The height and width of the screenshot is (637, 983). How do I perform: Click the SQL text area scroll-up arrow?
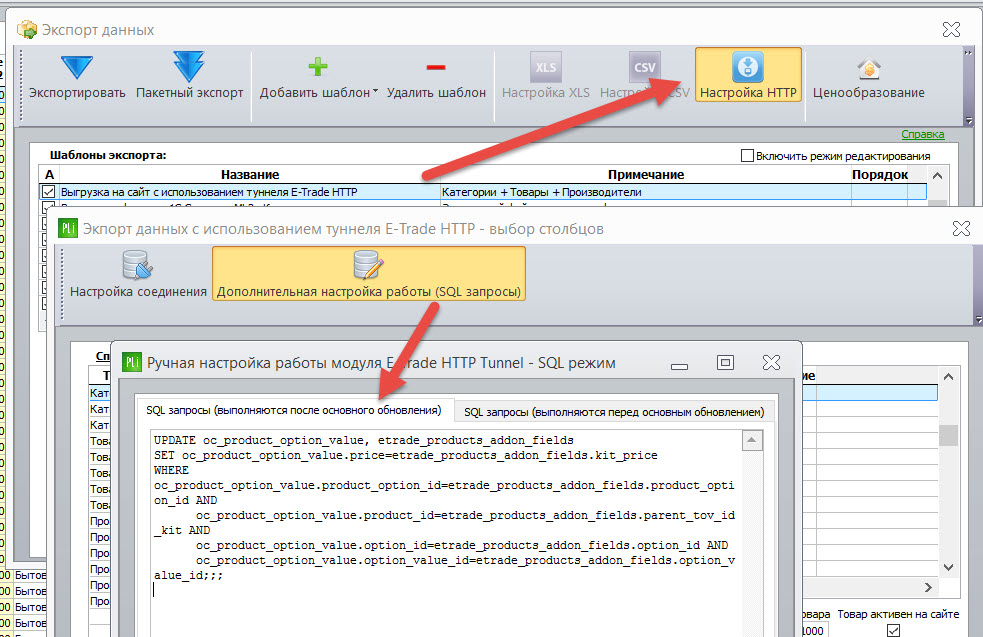tap(752, 440)
